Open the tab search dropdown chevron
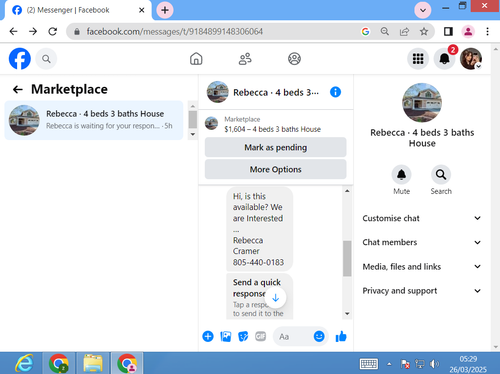The height and width of the screenshot is (374, 500). [423, 10]
